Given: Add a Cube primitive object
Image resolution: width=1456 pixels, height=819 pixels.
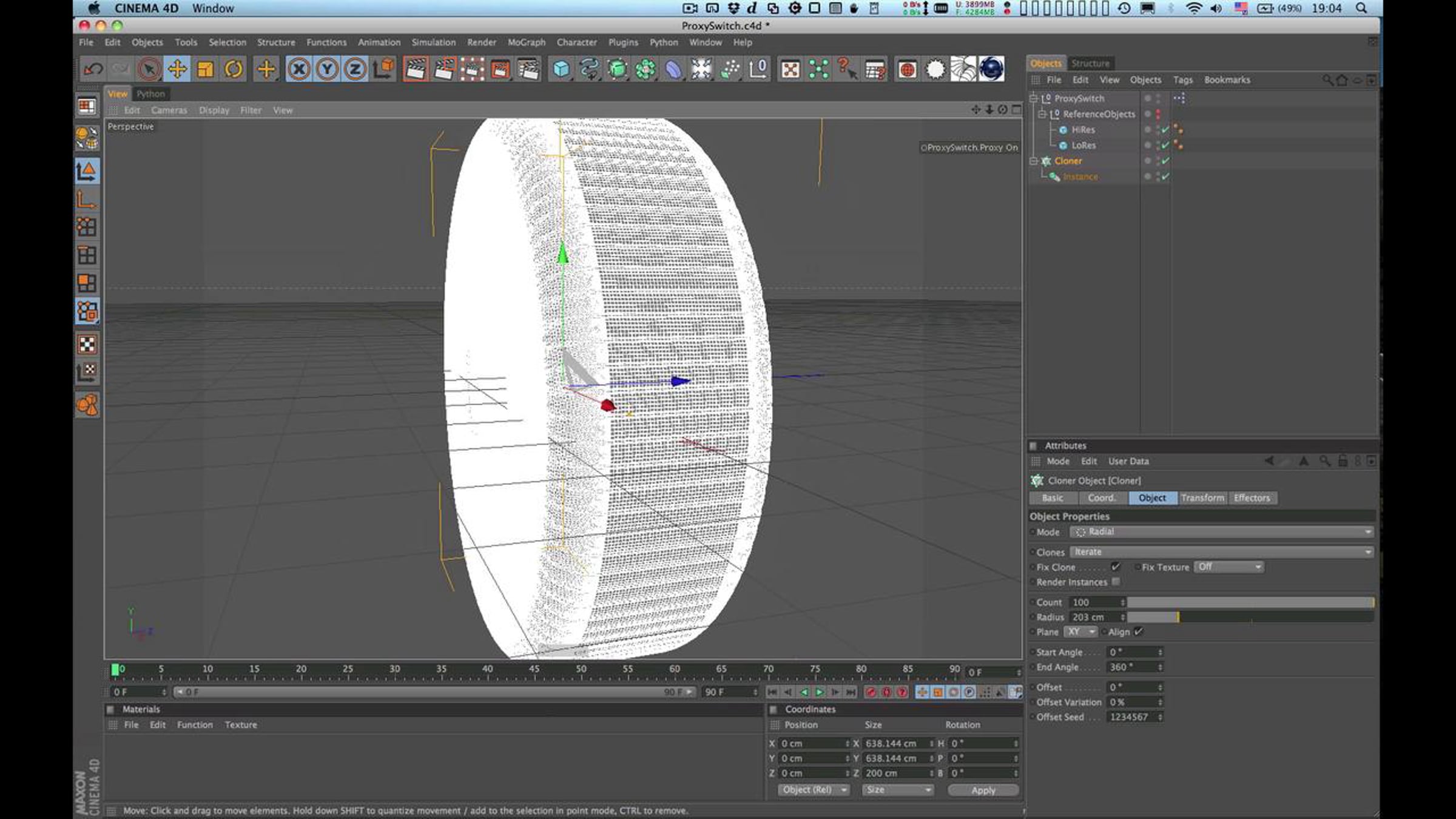Looking at the screenshot, I should coord(561,69).
